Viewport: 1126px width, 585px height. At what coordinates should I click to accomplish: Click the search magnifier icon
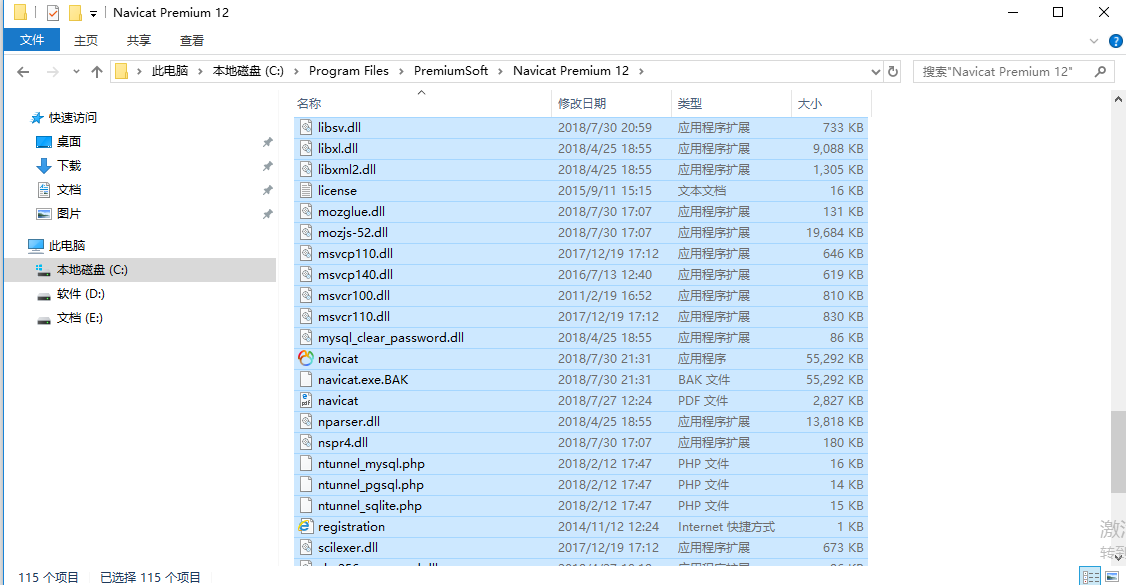click(1100, 71)
